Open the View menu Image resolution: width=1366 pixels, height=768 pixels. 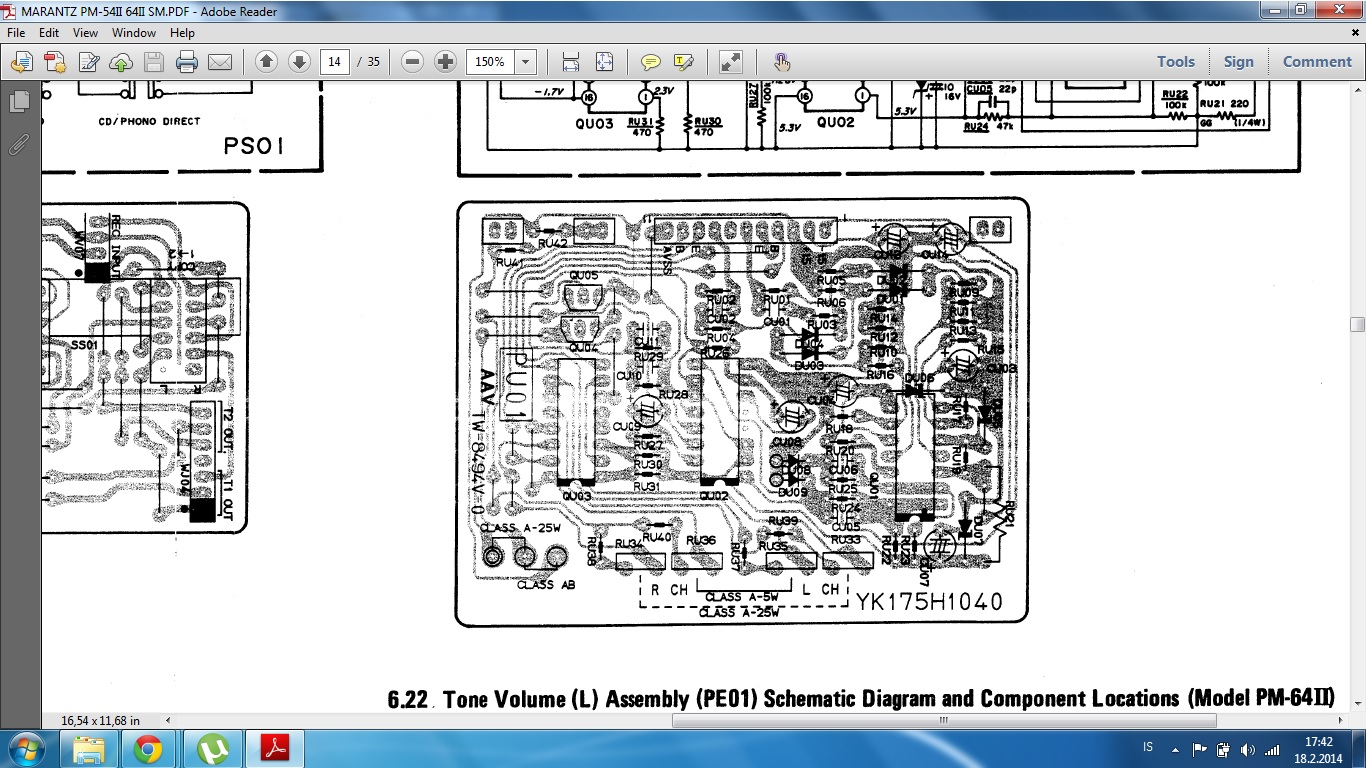coord(85,32)
